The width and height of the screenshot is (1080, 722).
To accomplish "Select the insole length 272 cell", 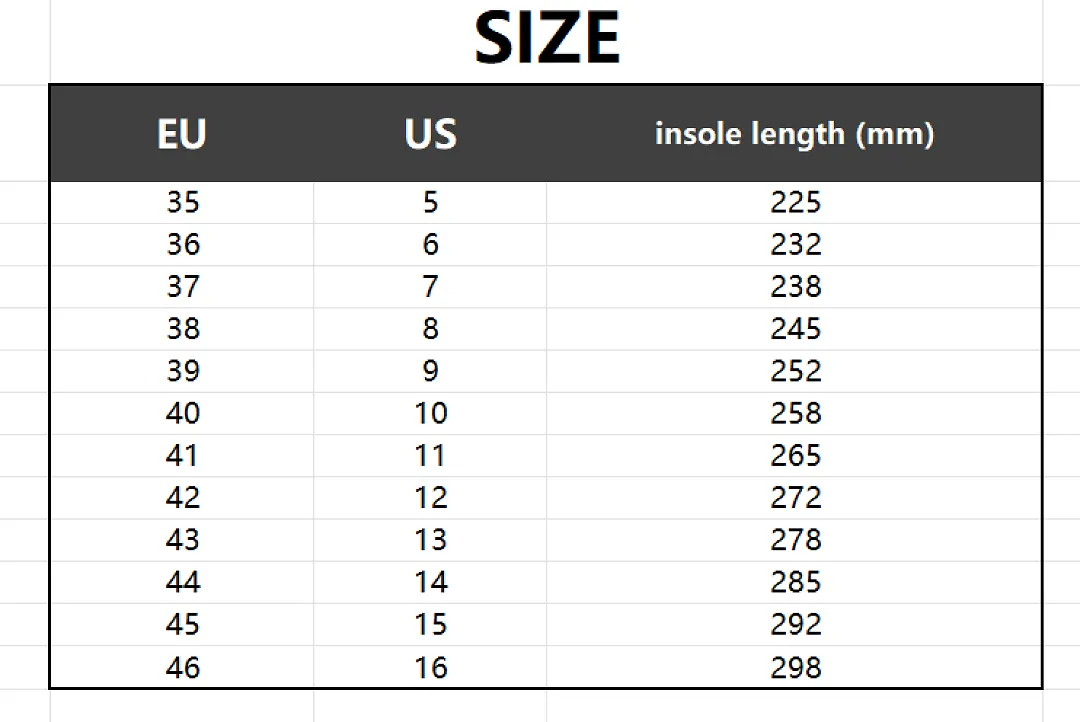I will point(796,497).
